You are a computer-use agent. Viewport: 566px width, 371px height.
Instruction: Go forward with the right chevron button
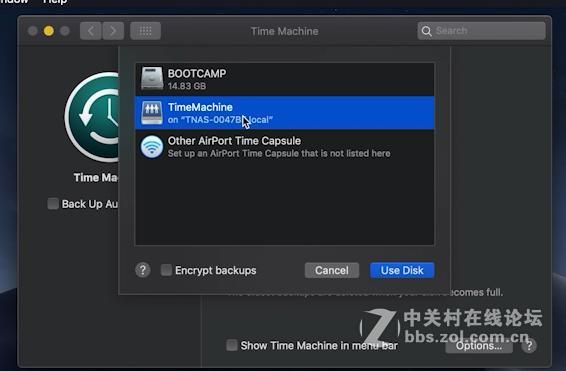[x=113, y=31]
